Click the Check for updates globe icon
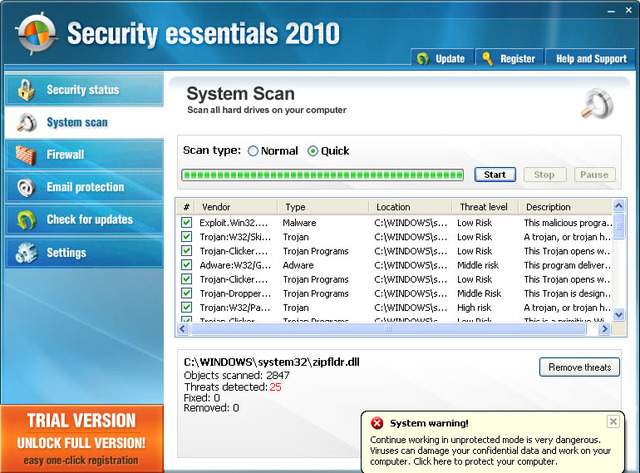The image size is (640, 473). pyautogui.click(x=26, y=220)
